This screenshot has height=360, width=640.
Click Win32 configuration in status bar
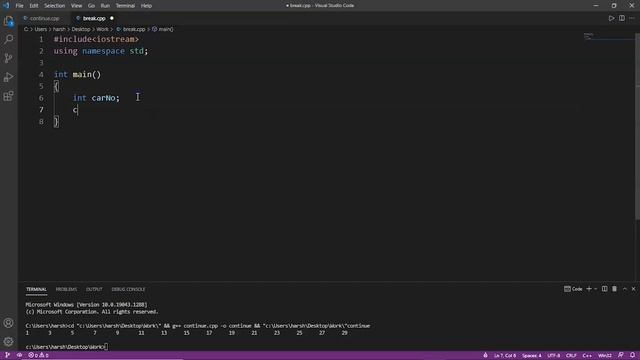[604, 355]
